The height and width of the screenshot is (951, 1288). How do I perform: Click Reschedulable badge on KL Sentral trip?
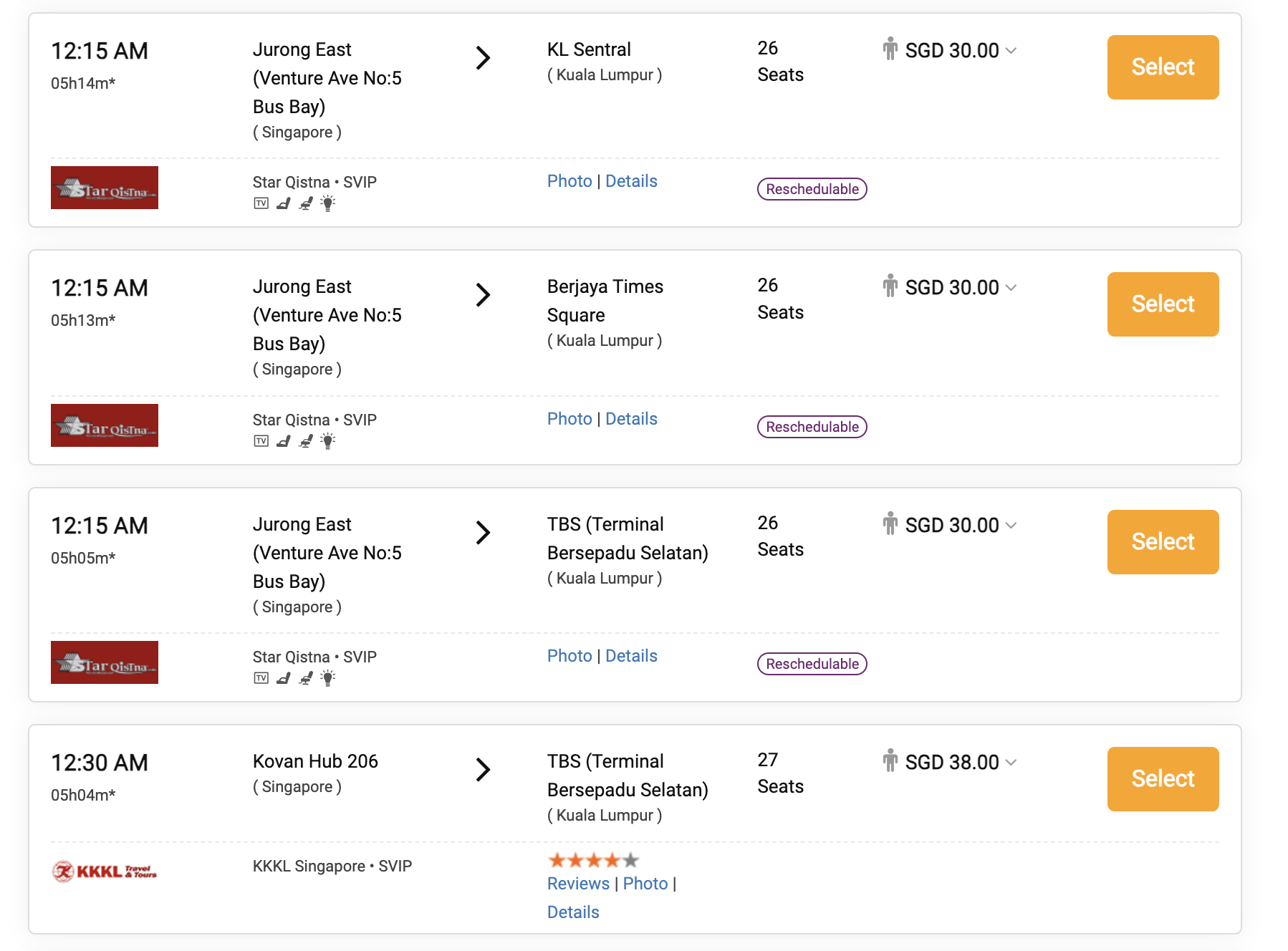coord(812,189)
